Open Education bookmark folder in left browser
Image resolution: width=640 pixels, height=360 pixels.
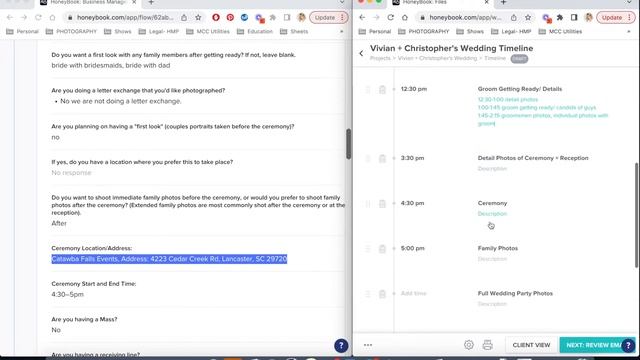coord(255,31)
